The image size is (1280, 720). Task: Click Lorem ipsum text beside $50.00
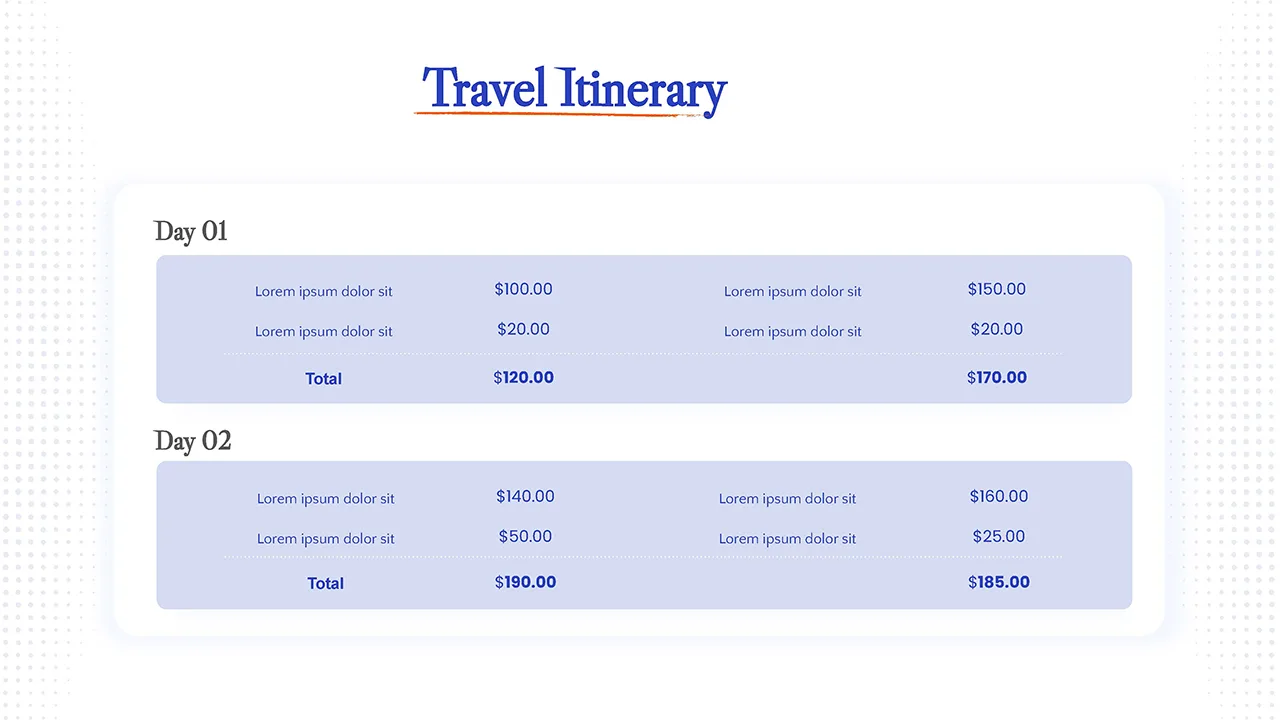pos(325,539)
